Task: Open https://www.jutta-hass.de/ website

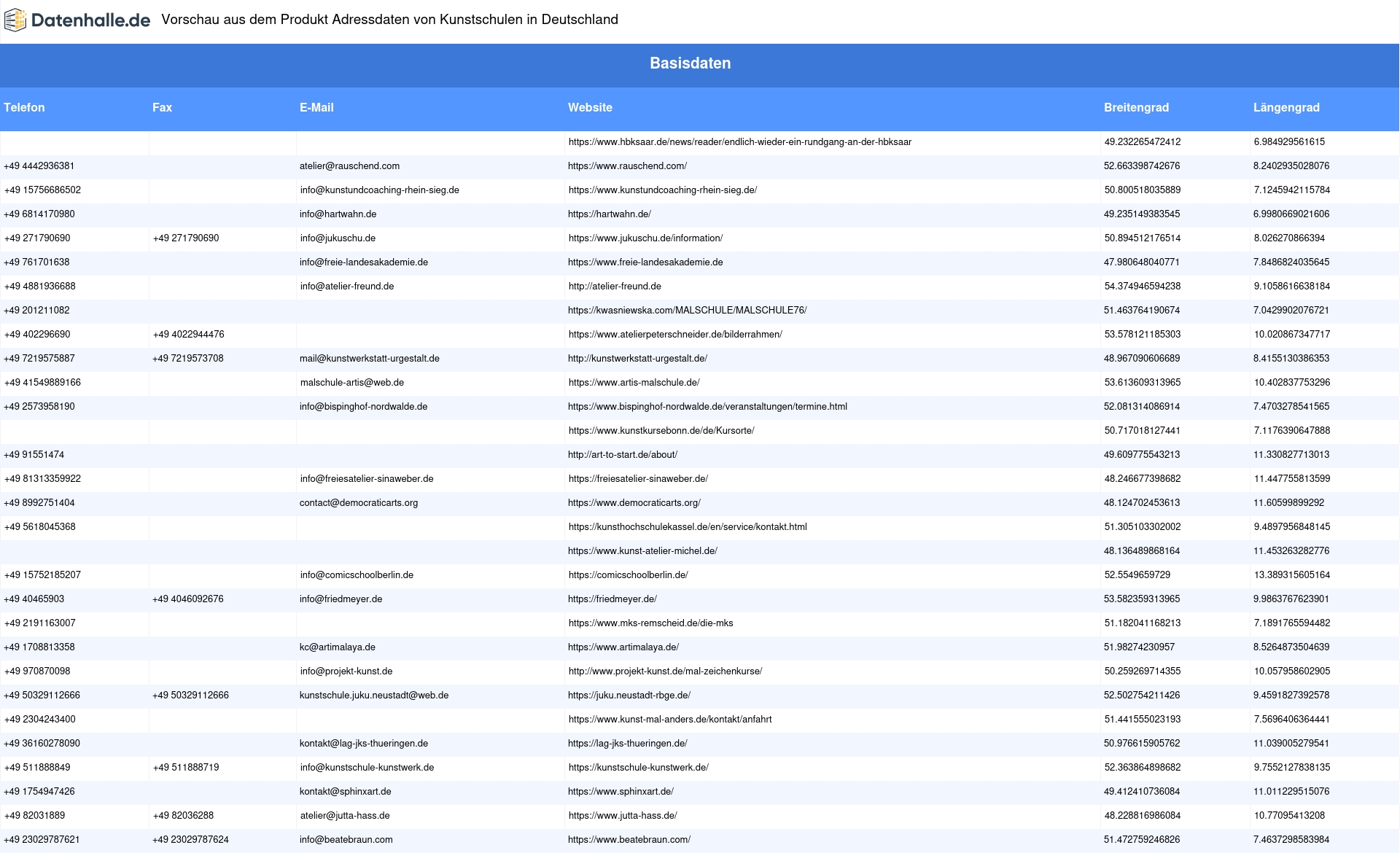Action: [623, 816]
